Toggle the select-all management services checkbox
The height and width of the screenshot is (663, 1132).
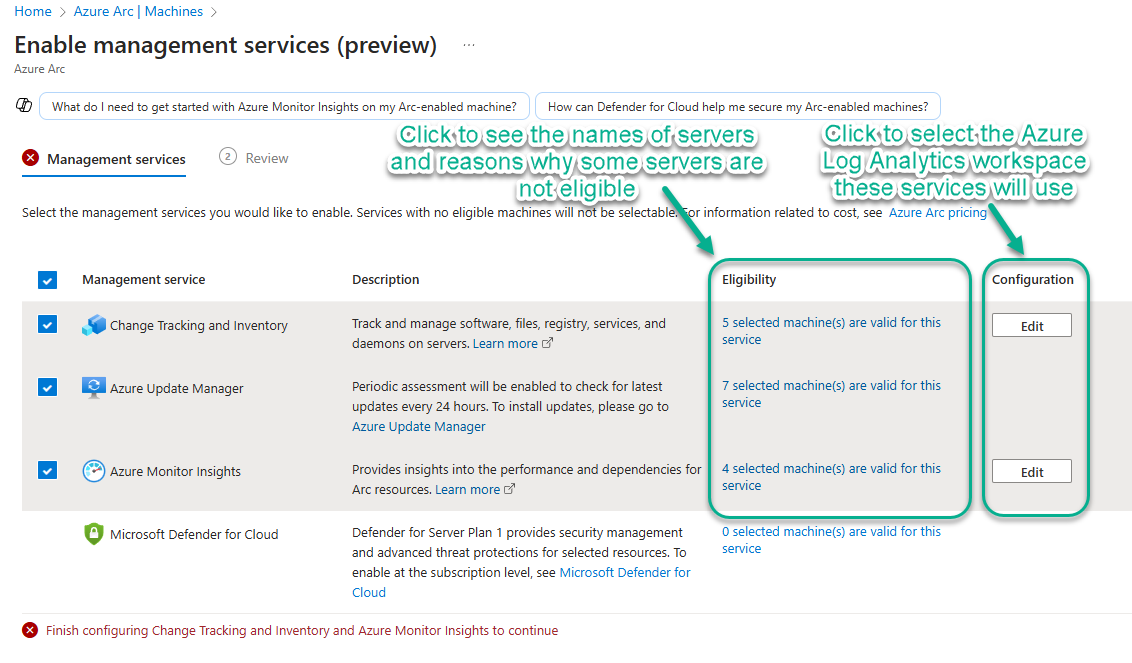point(48,280)
